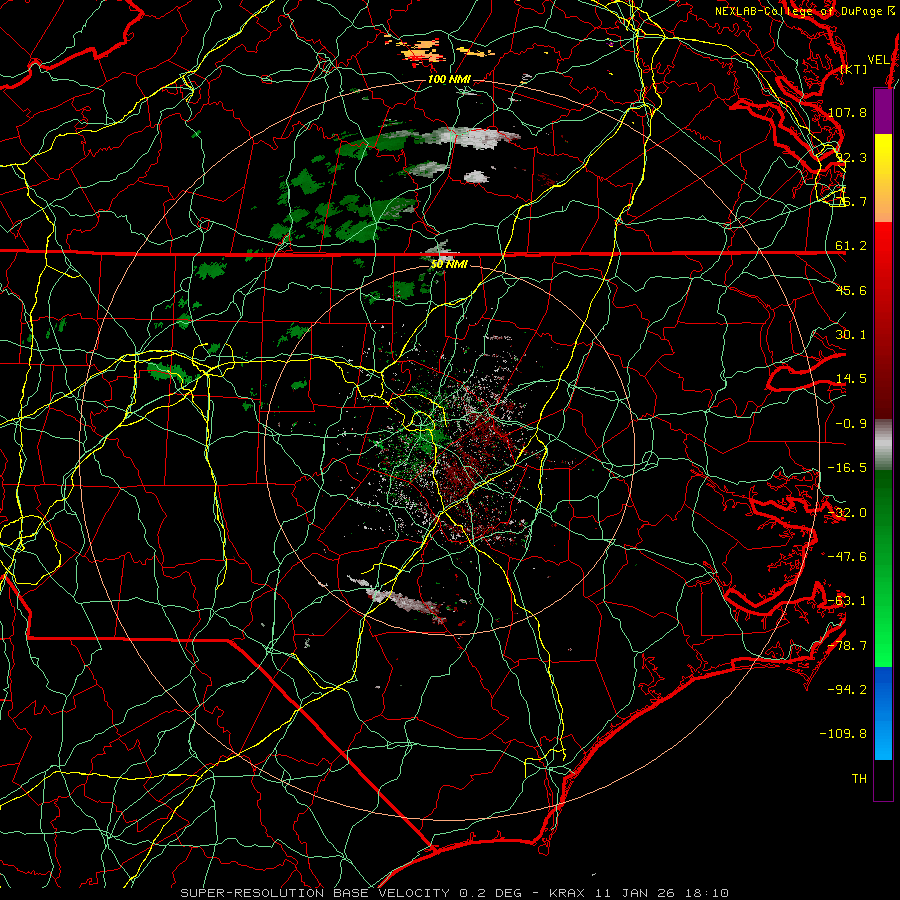Pick the blue segment of velocity scale
This screenshot has height=900, width=900.
[883, 713]
